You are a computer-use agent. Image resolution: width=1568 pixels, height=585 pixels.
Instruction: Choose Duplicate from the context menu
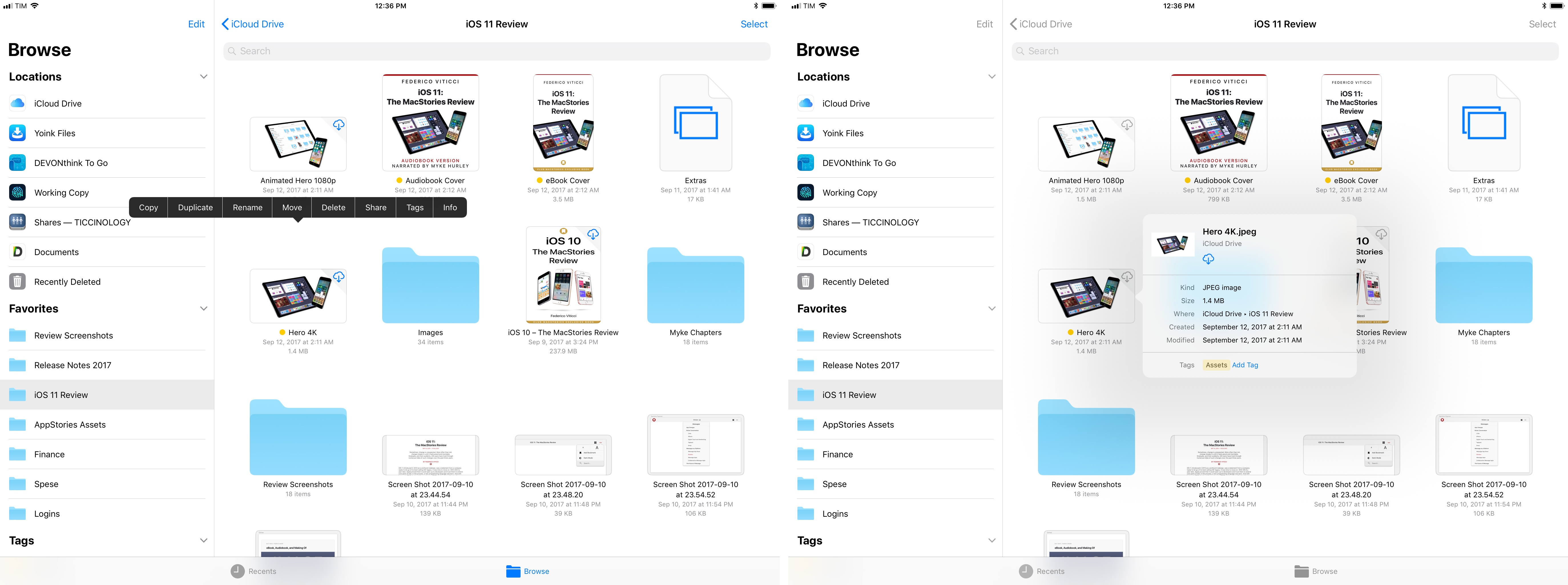[196, 208]
